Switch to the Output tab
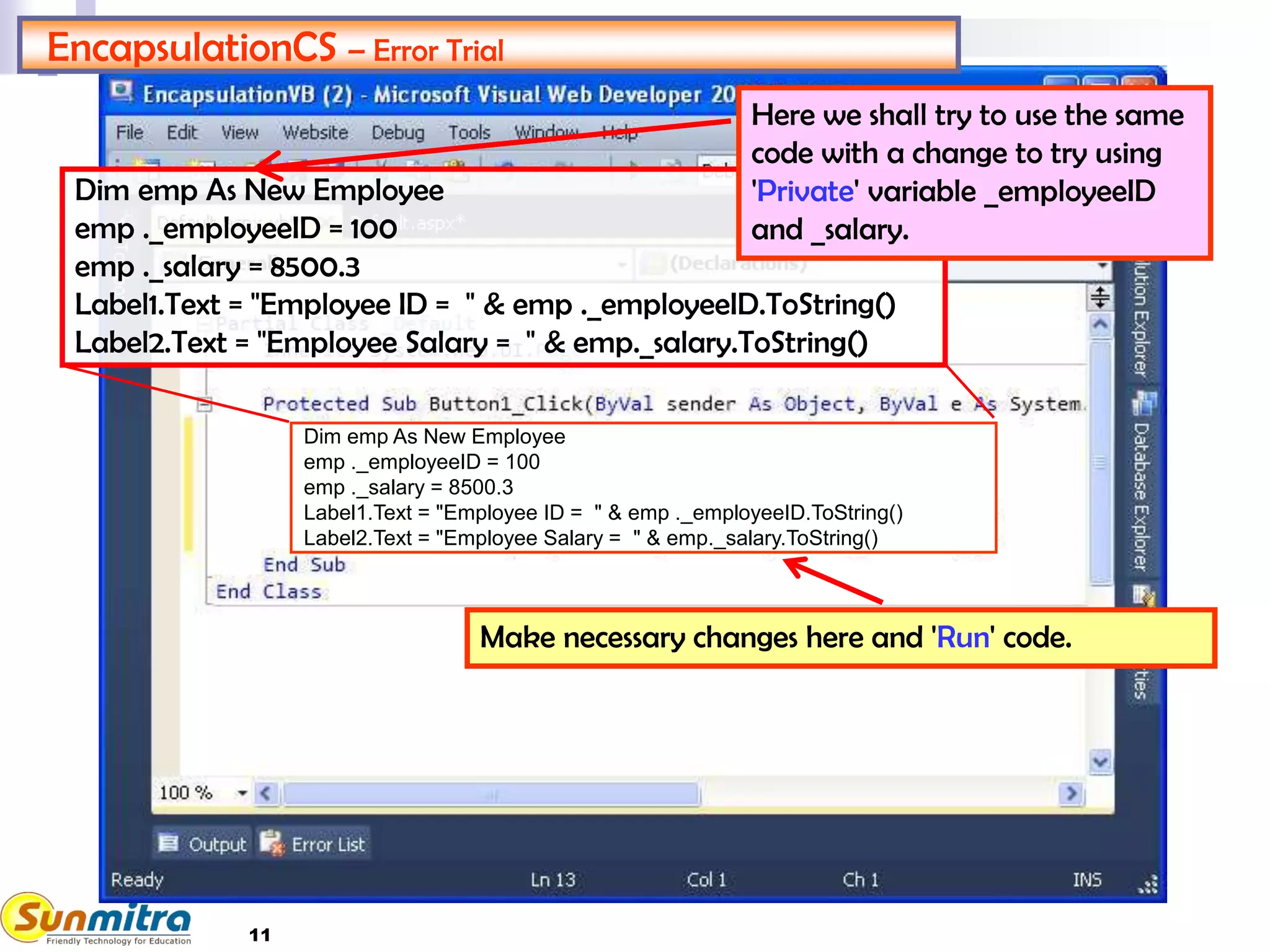Viewport: 1270px width, 952px height. [217, 845]
